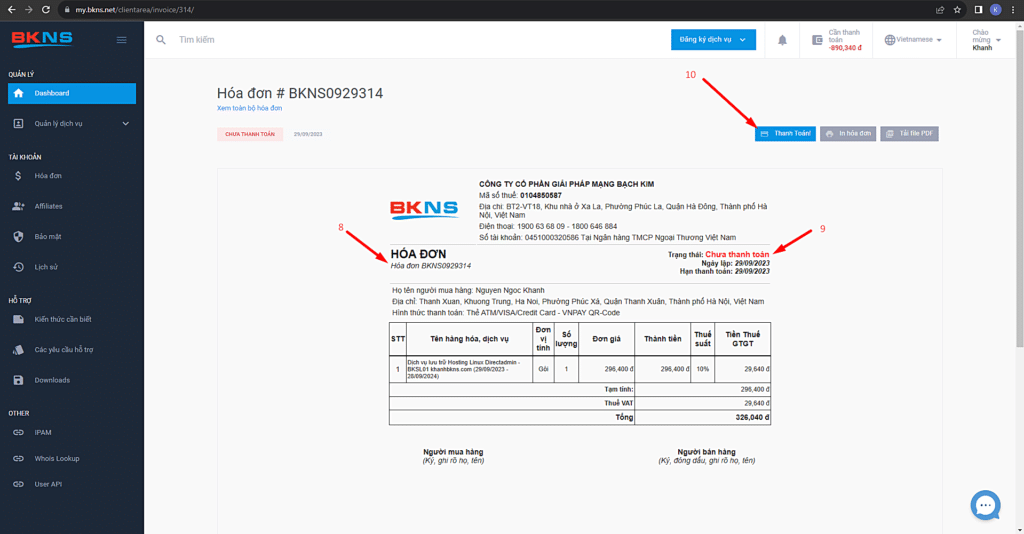1024x534 pixels.
Task: Click the wallet icon for payment due
Action: click(x=817, y=40)
